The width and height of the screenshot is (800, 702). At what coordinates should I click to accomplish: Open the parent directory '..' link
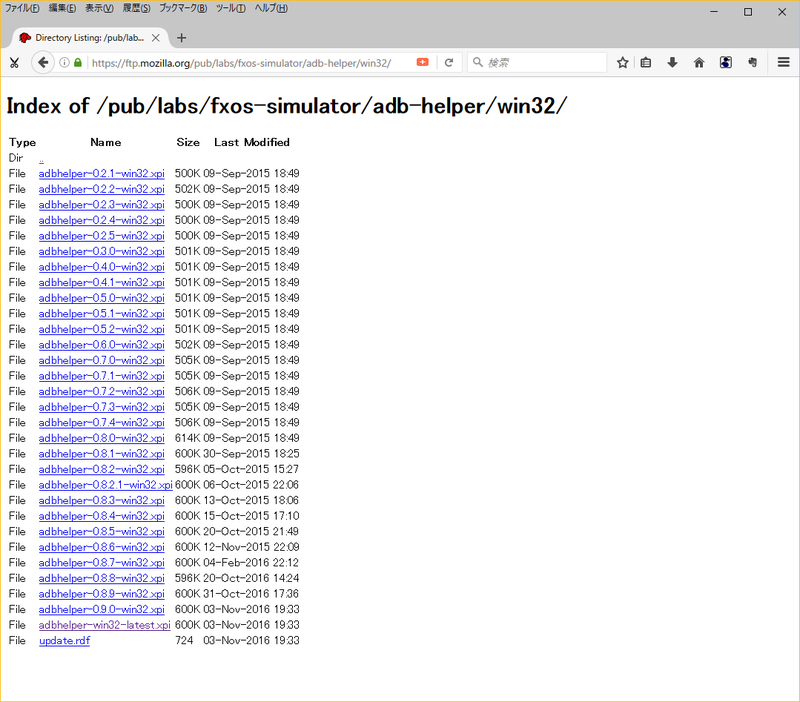(41, 160)
